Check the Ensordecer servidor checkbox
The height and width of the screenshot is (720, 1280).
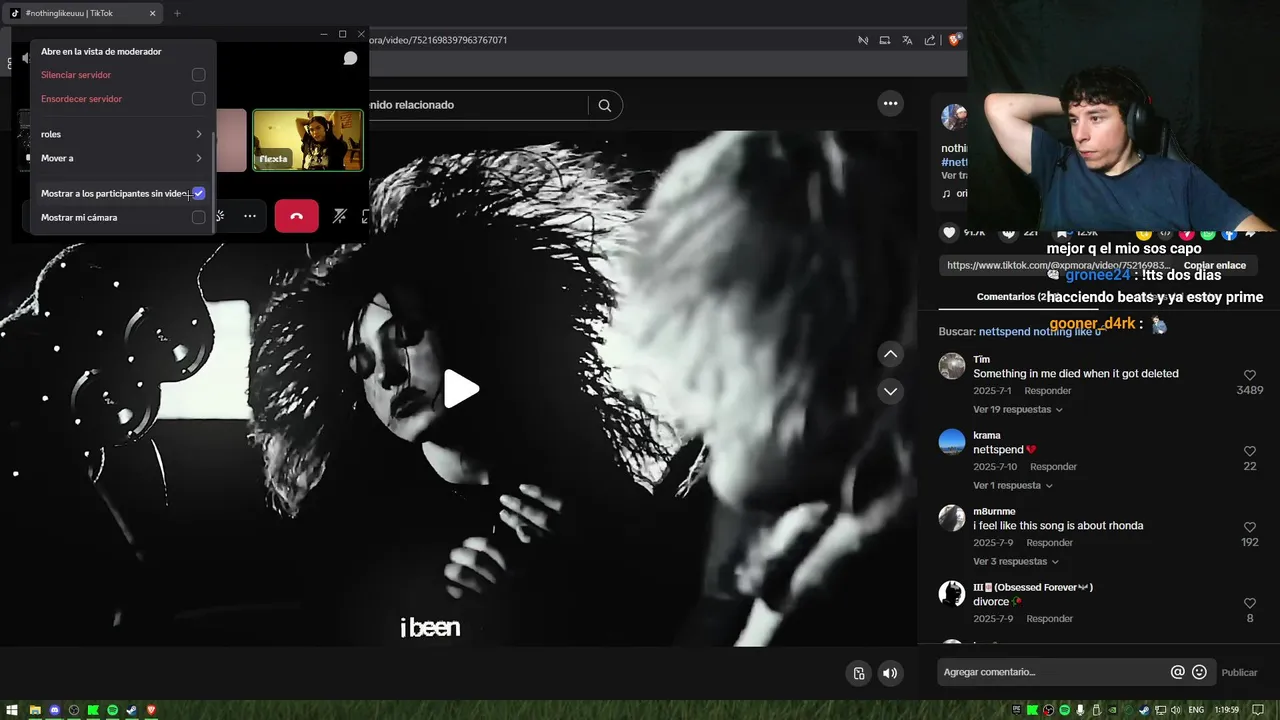pos(198,99)
